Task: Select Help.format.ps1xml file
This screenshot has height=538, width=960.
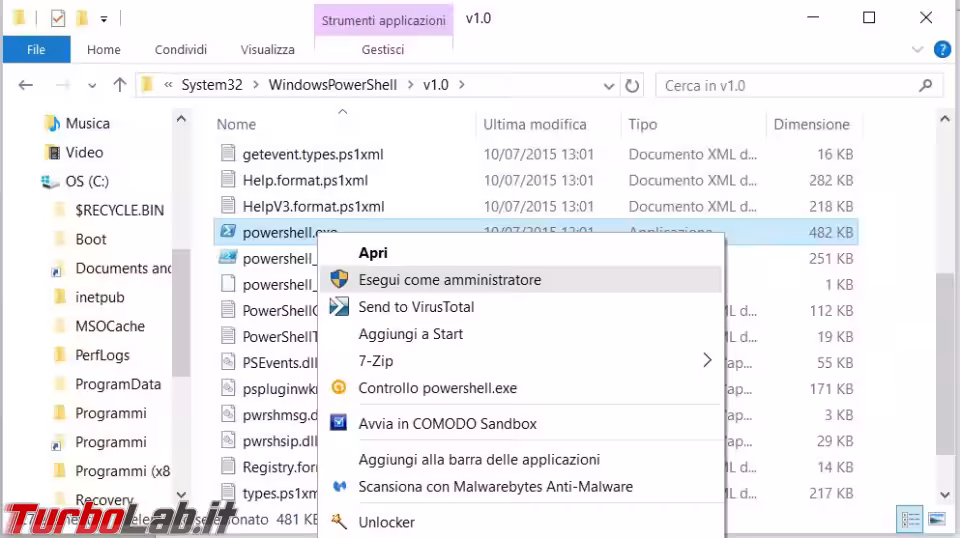Action: (x=305, y=181)
